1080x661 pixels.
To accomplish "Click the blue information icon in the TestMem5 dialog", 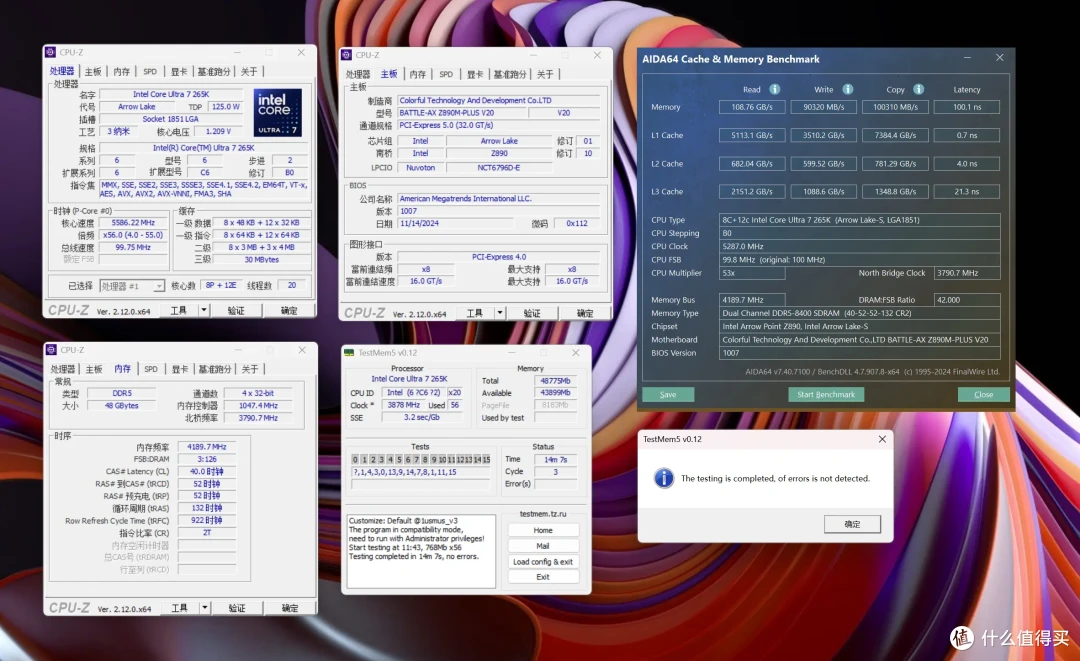I will coord(663,478).
